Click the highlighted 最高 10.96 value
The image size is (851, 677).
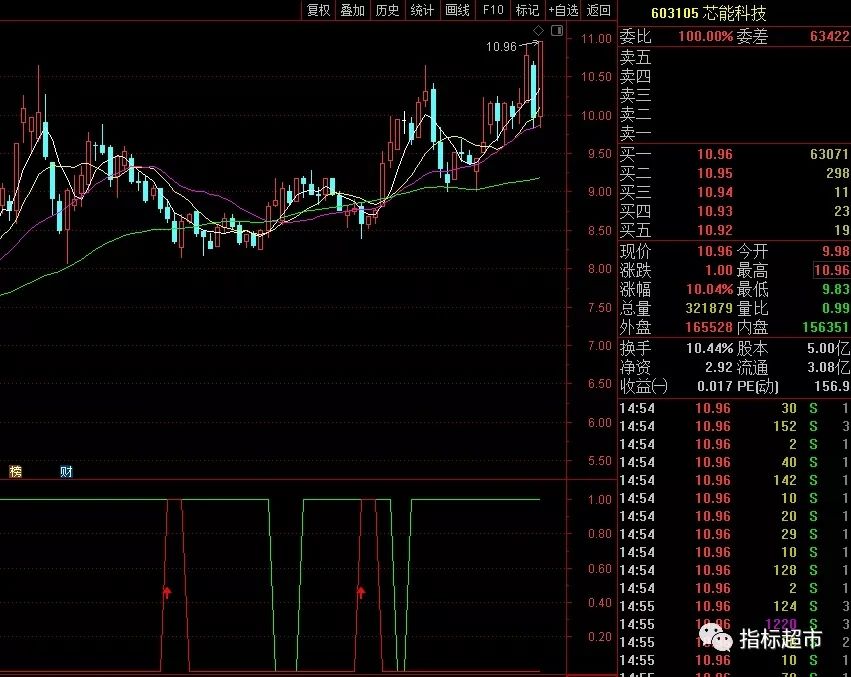[x=831, y=270]
